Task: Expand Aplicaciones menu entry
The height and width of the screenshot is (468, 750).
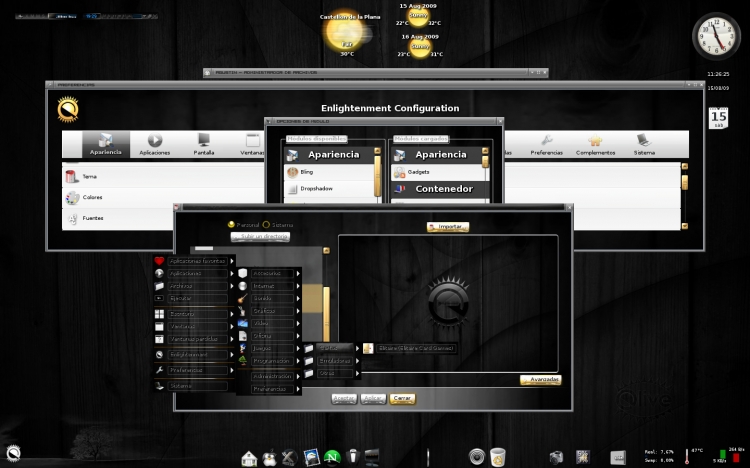Action: point(194,273)
